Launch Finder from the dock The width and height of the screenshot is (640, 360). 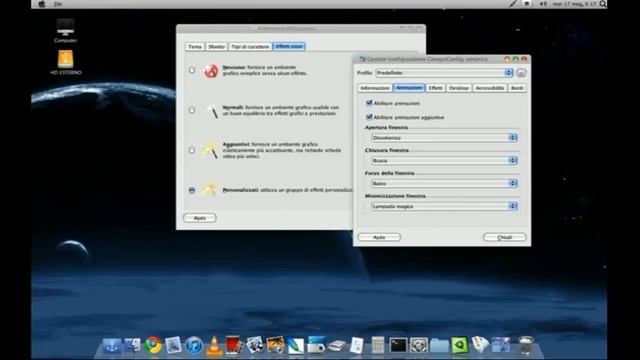(132, 346)
